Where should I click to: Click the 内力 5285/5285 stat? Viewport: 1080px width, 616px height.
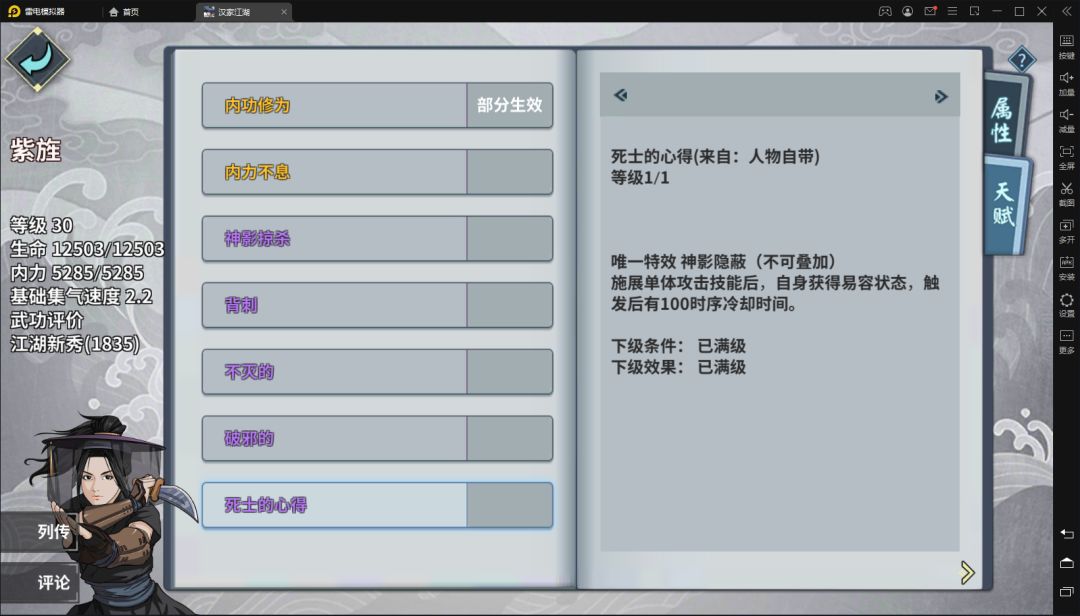coord(77,272)
